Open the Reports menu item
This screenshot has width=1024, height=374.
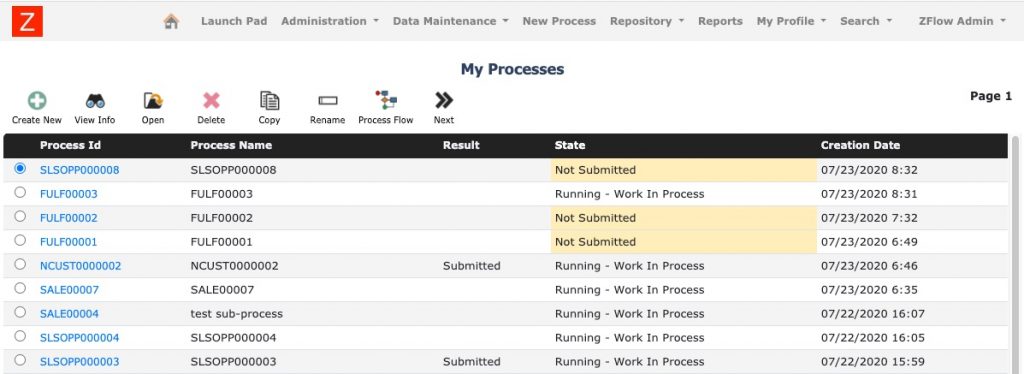(720, 21)
